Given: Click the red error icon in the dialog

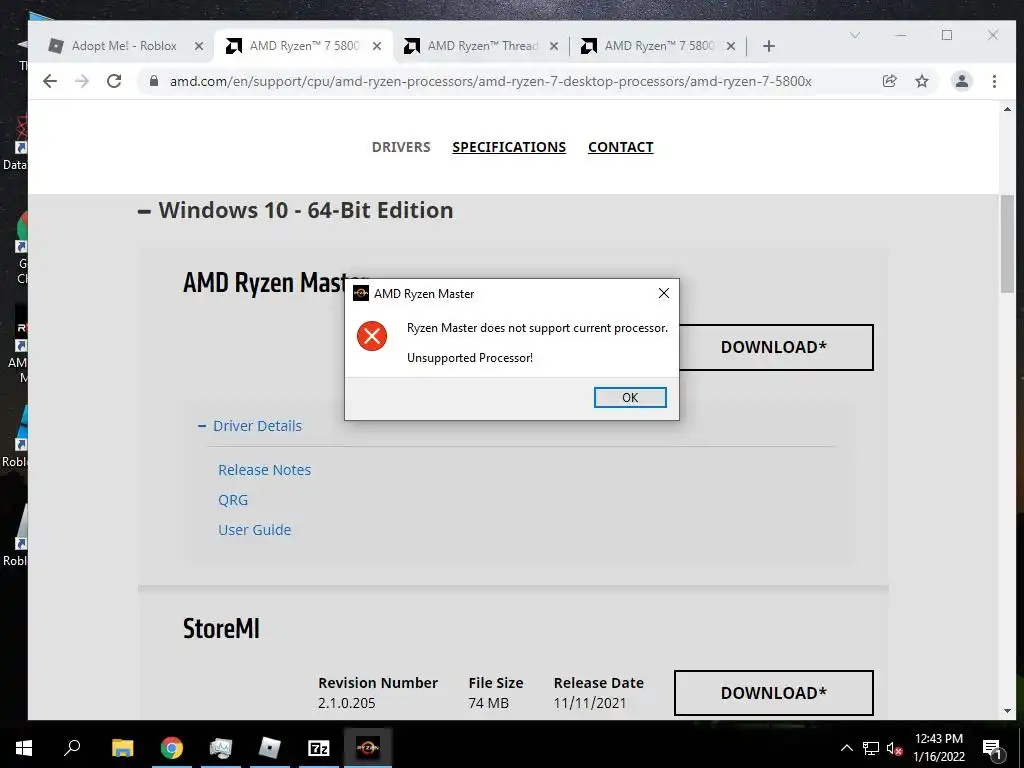Looking at the screenshot, I should tap(372, 336).
